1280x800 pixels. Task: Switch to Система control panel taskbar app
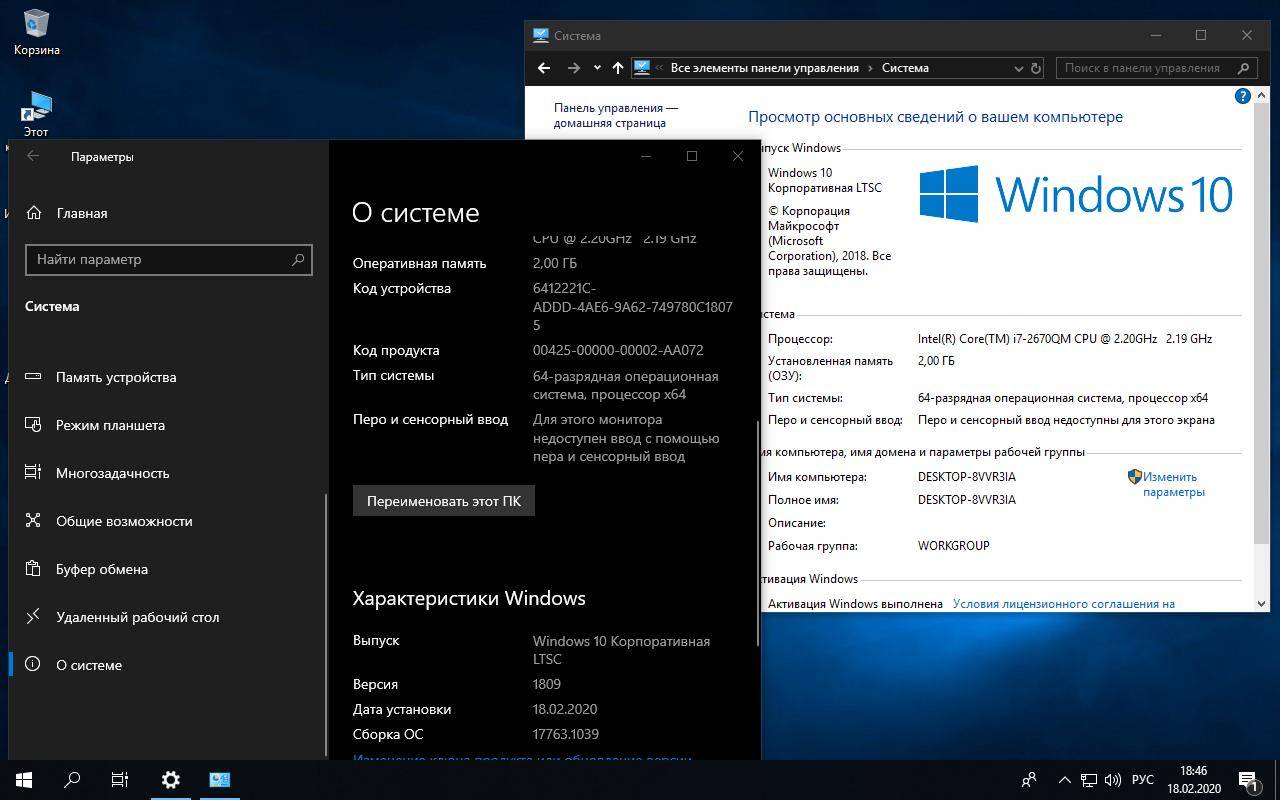click(x=220, y=780)
